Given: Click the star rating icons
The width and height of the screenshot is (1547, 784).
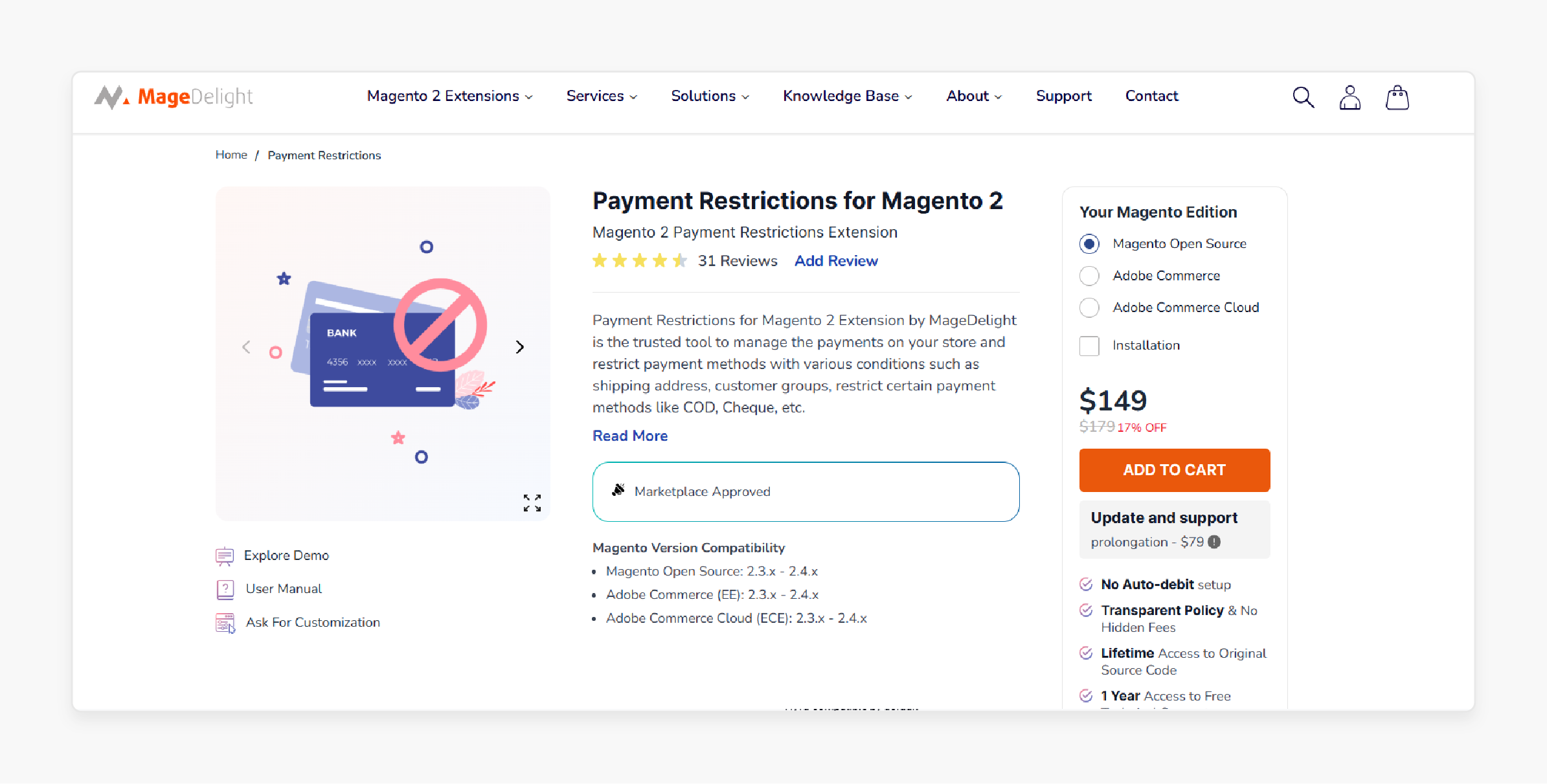Looking at the screenshot, I should coord(639,261).
